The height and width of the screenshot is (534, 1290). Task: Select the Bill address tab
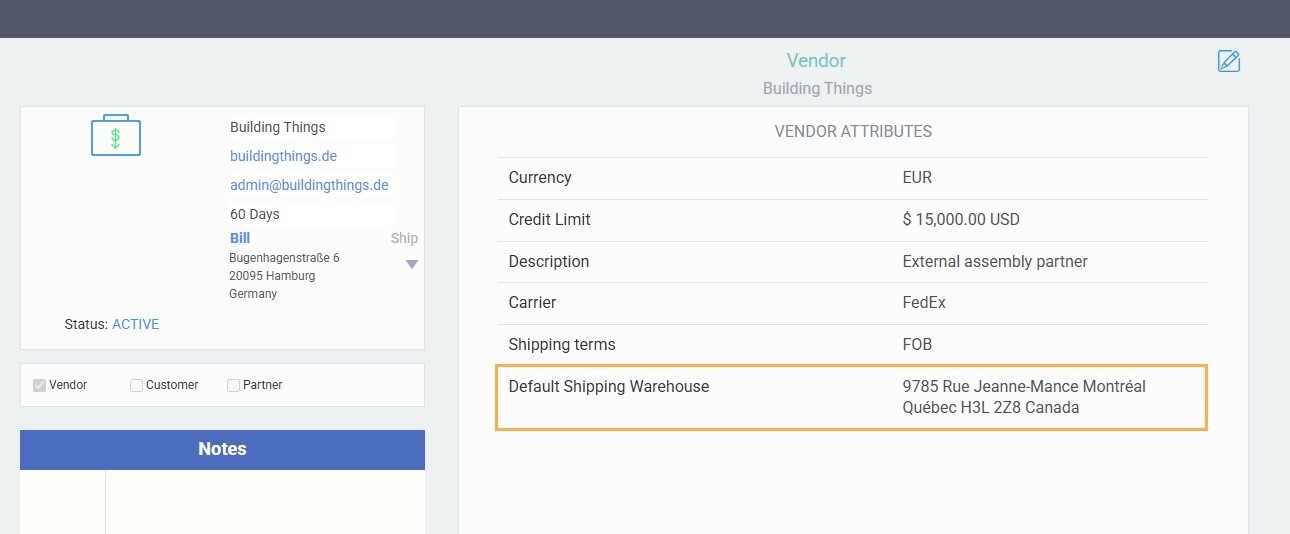point(240,238)
